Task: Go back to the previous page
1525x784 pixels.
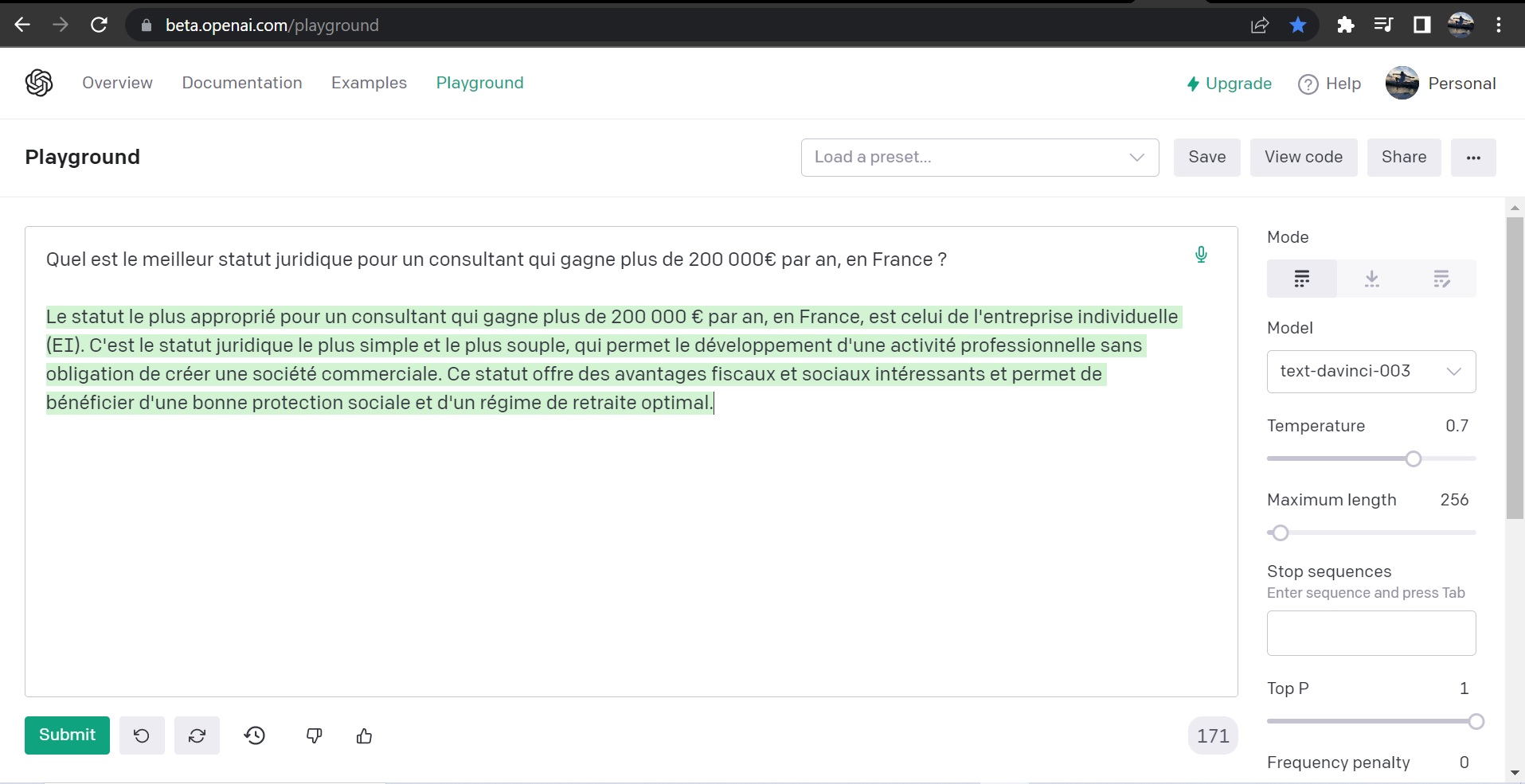Action: [x=22, y=25]
